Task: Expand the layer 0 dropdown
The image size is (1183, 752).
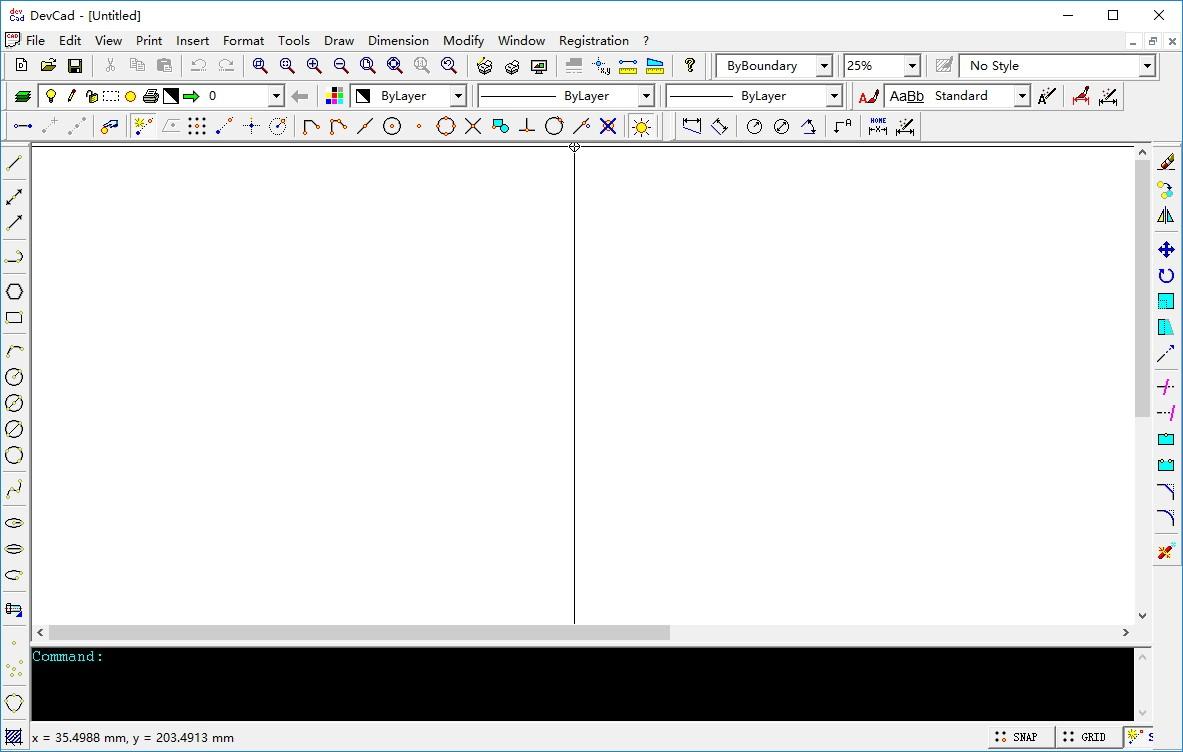Action: (x=275, y=96)
